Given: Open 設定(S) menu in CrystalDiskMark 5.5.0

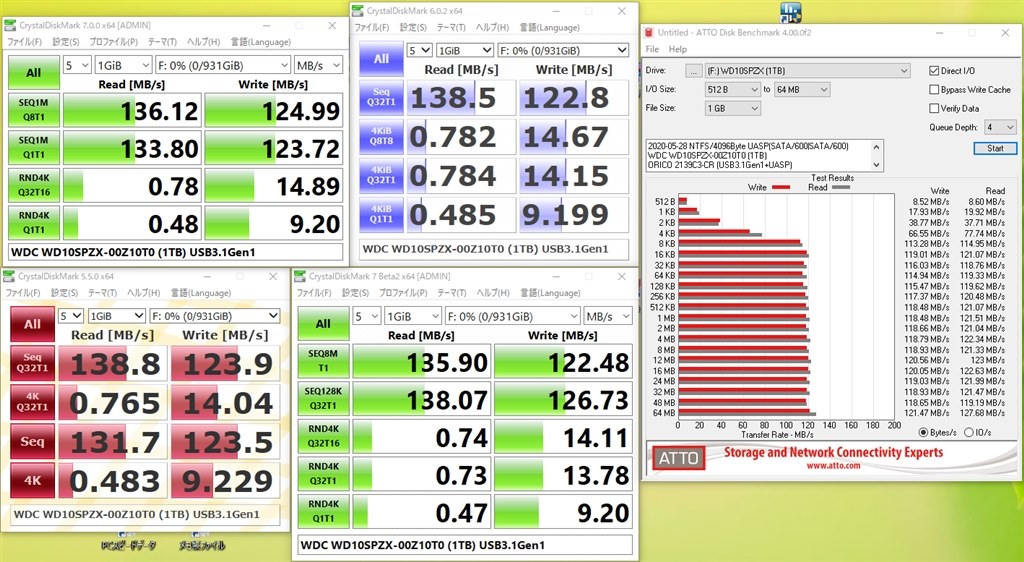Looking at the screenshot, I should click(65, 293).
